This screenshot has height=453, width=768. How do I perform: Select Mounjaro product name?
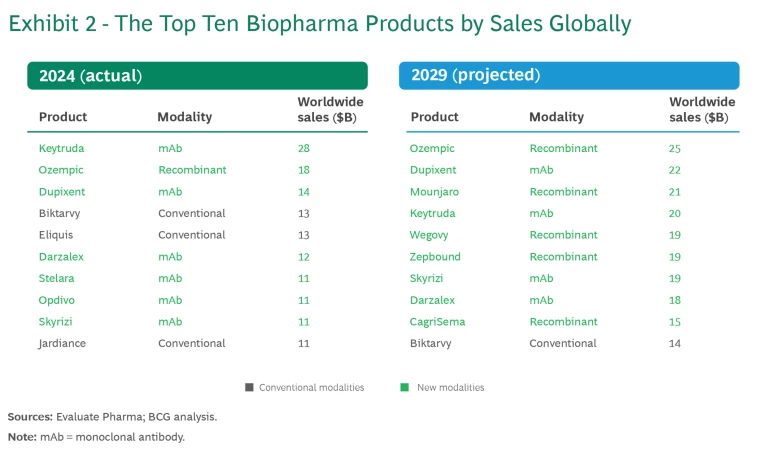tap(434, 192)
